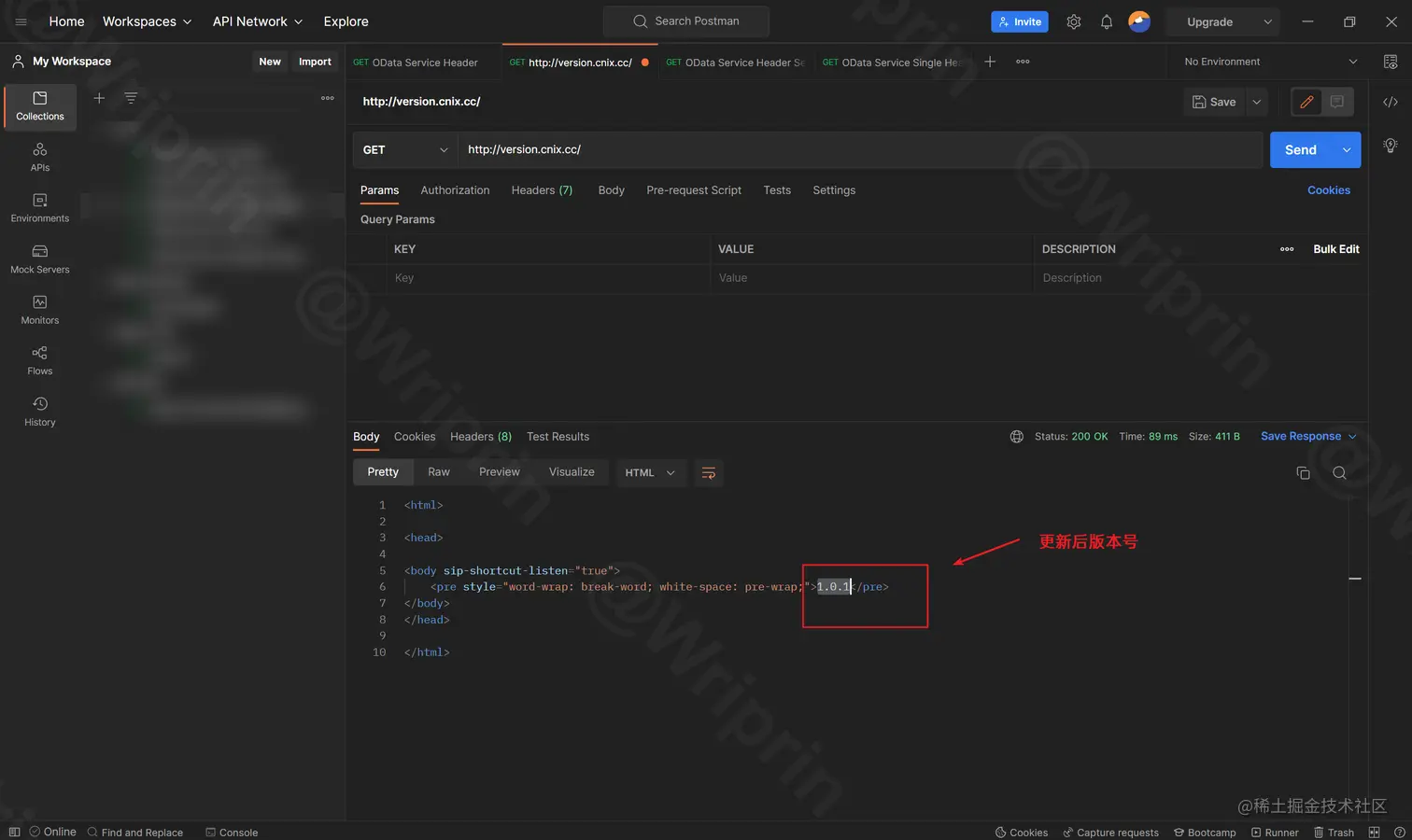Focus the Search Postman box
This screenshot has height=840, width=1412.
coord(686,21)
